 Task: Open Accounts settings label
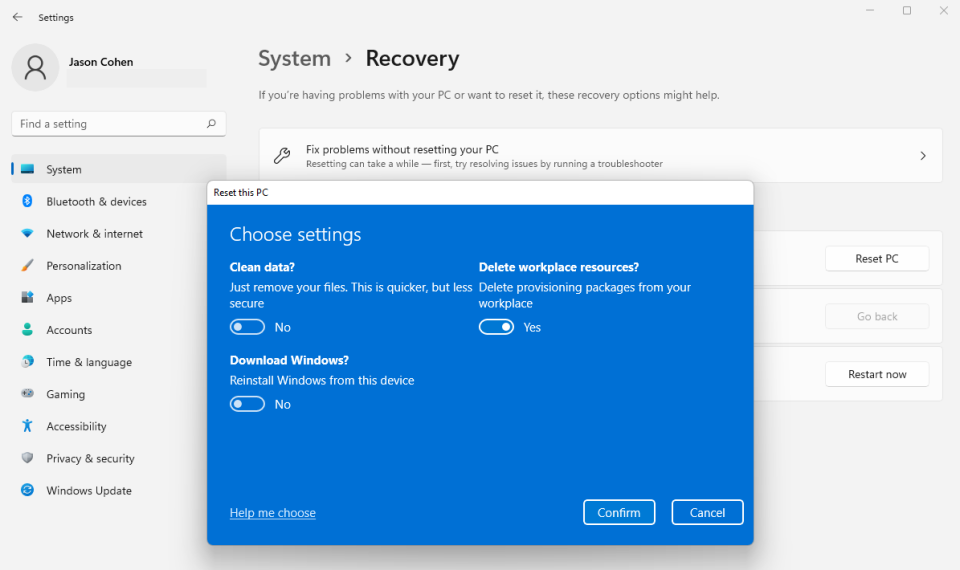[69, 330]
